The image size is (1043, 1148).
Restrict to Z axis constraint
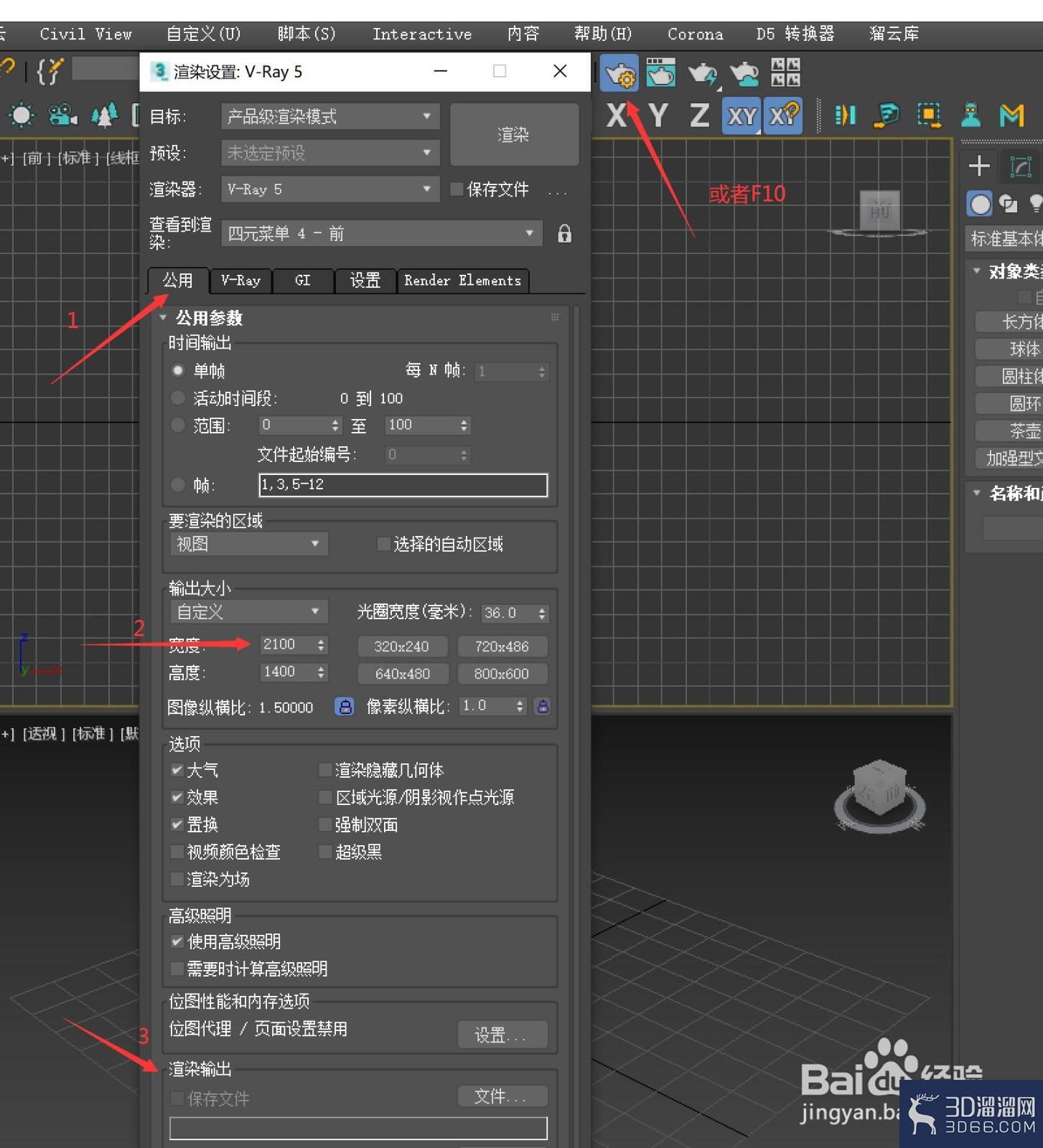[700, 116]
